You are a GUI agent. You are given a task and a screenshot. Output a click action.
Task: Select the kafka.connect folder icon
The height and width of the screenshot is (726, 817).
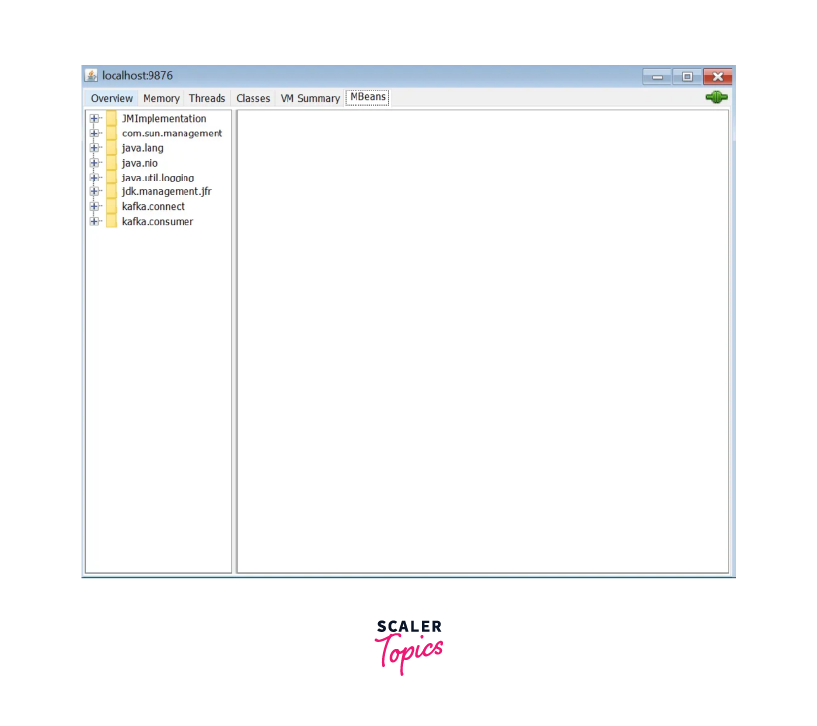click(x=112, y=206)
